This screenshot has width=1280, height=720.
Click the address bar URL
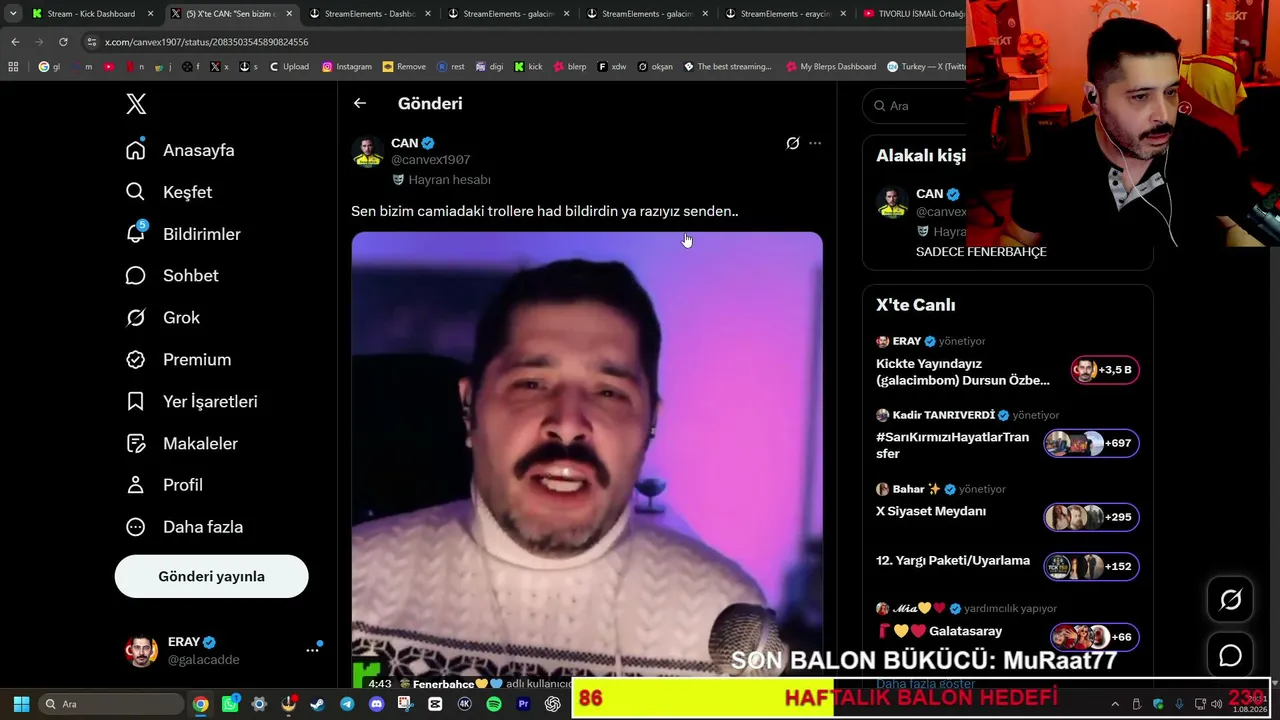coord(206,42)
